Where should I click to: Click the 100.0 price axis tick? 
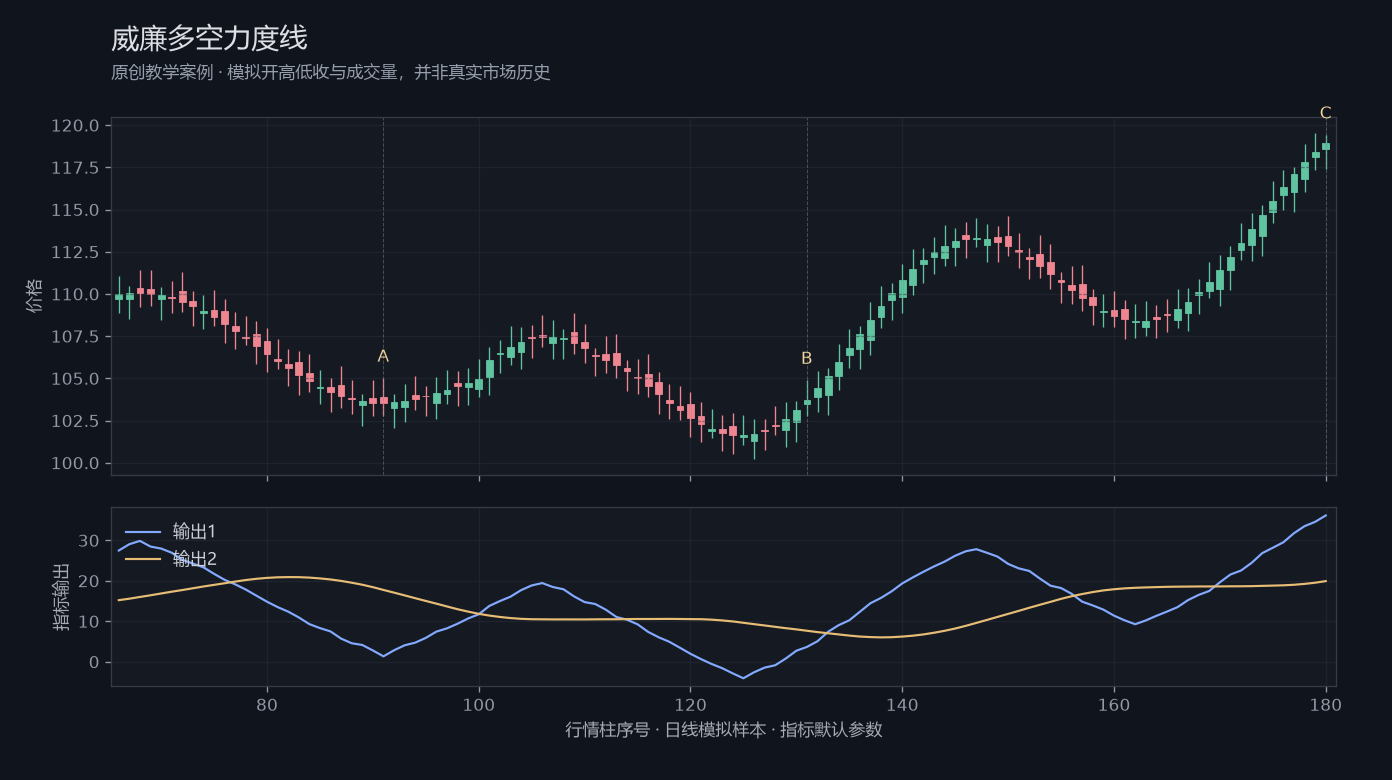75,464
